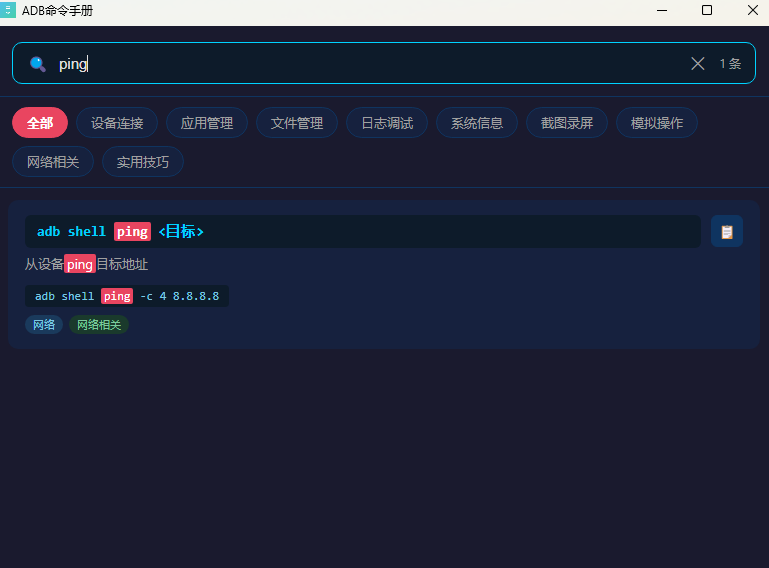
Task: Click the magnifier search icon
Action: pos(38,64)
